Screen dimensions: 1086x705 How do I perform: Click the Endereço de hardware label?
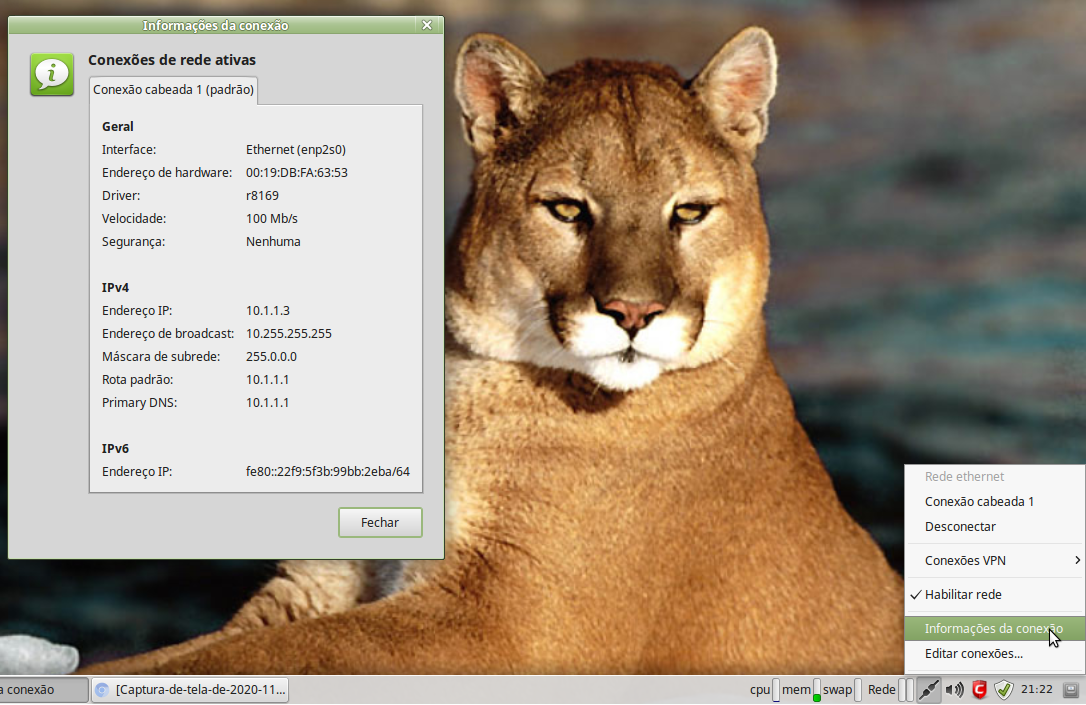point(167,172)
